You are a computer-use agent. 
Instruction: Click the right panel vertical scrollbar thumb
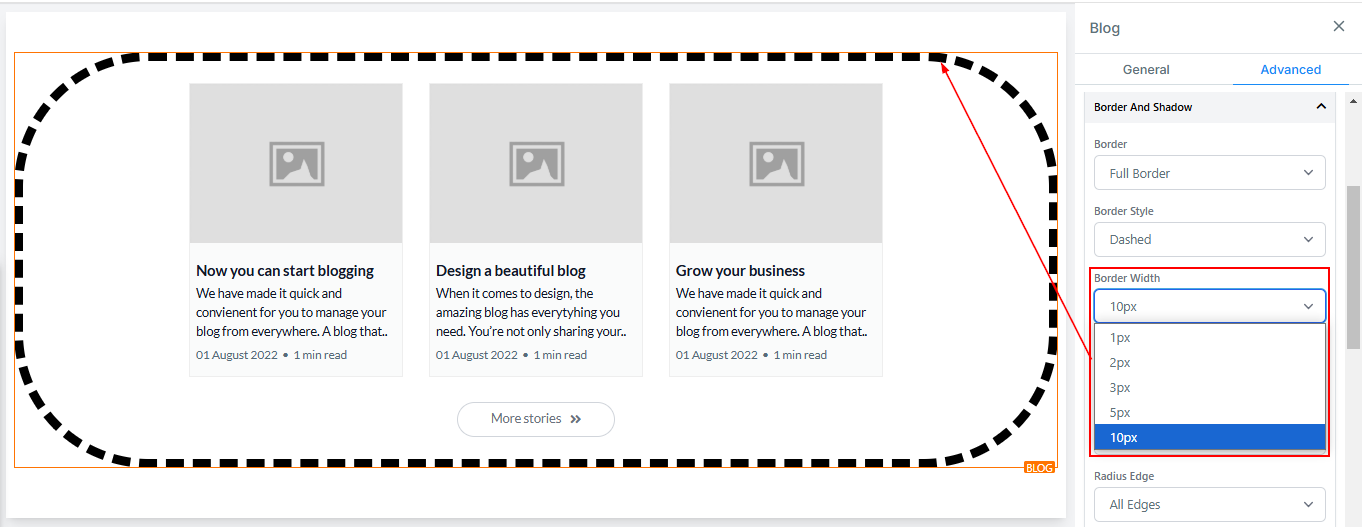tap(1354, 267)
